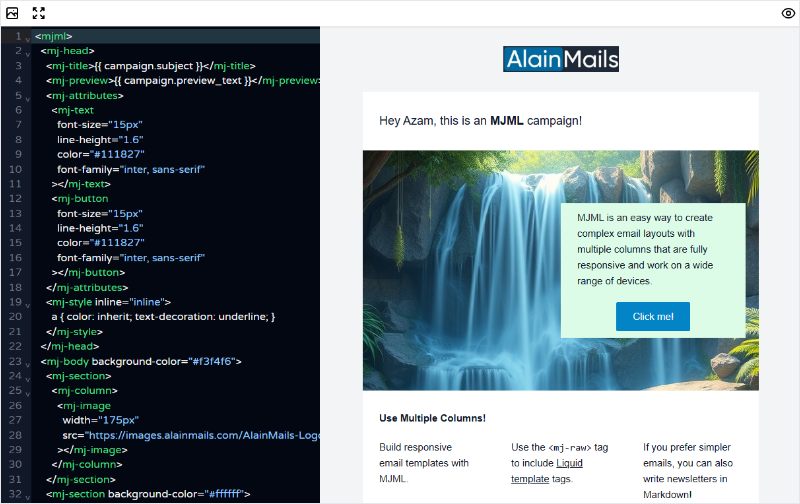Click the AlainMails logo in the preview
The image size is (800, 504).
pyautogui.click(x=560, y=59)
